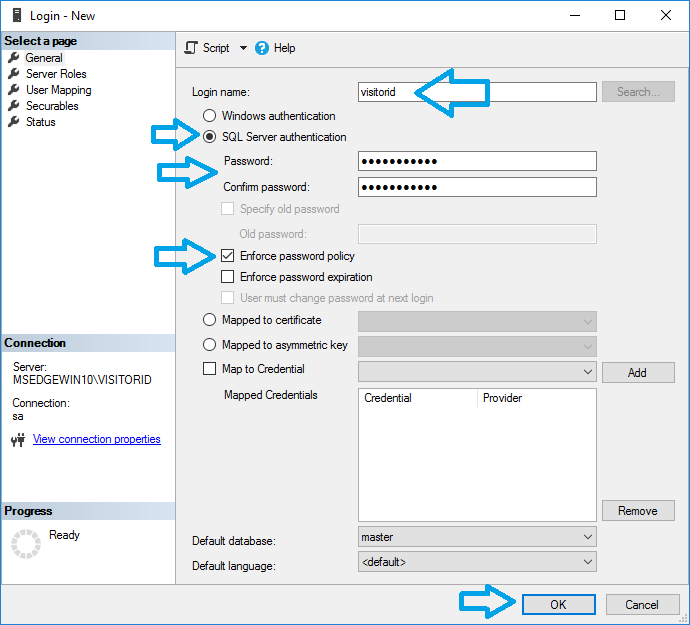
Task: Open the Default language dropdown
Action: (x=587, y=562)
